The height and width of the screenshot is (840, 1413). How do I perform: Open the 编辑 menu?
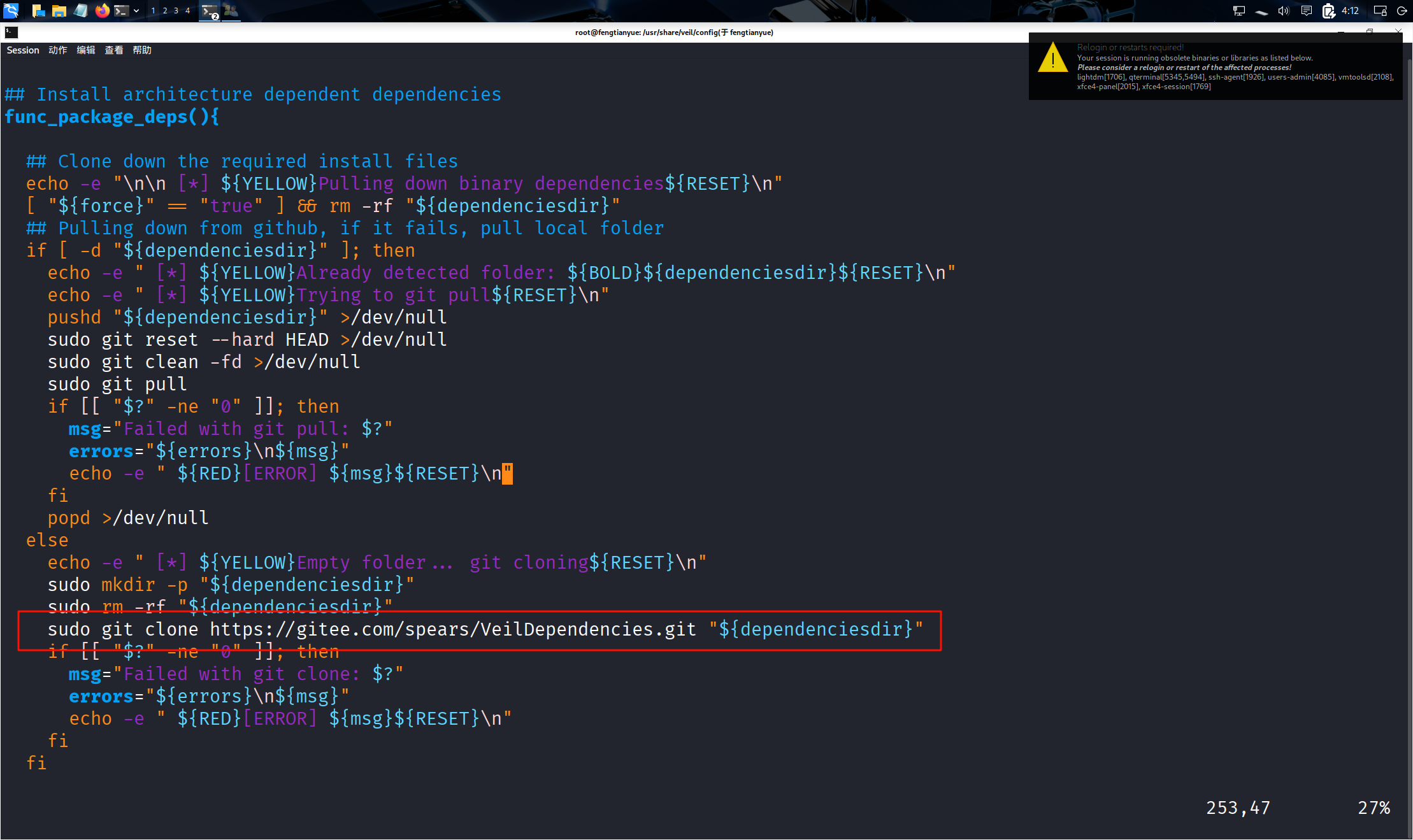tap(86, 50)
